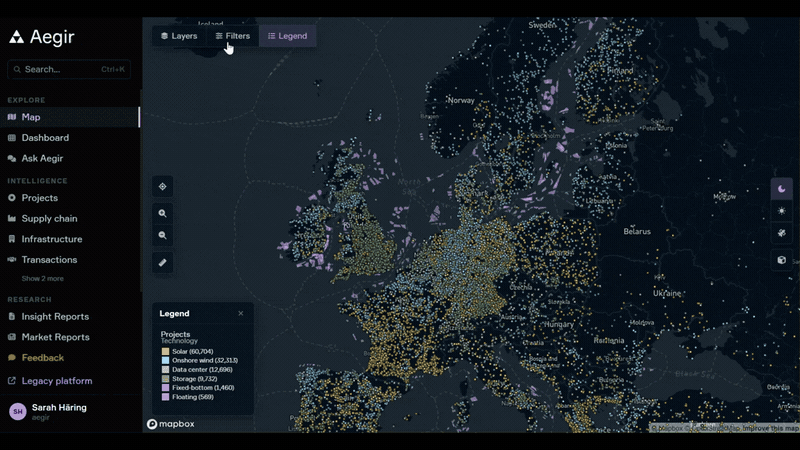Go to Projects section
The width and height of the screenshot is (800, 450).
pos(39,198)
